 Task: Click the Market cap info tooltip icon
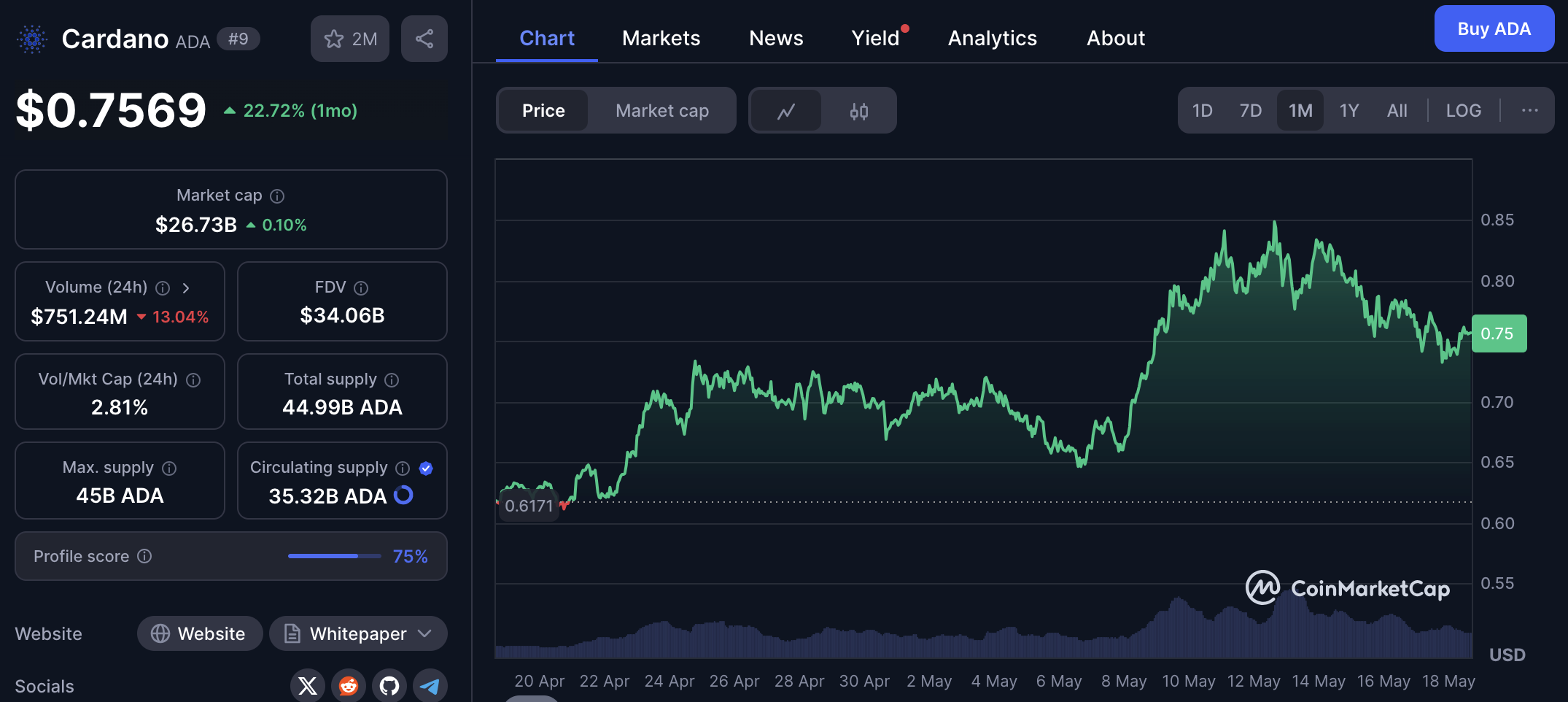coord(277,195)
